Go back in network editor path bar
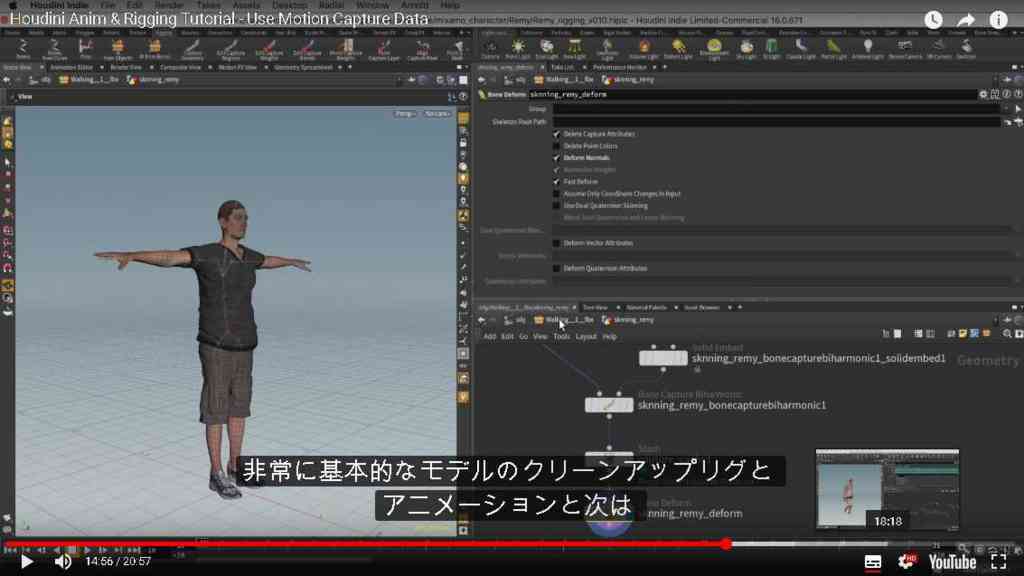This screenshot has height=576, width=1024. click(x=481, y=320)
